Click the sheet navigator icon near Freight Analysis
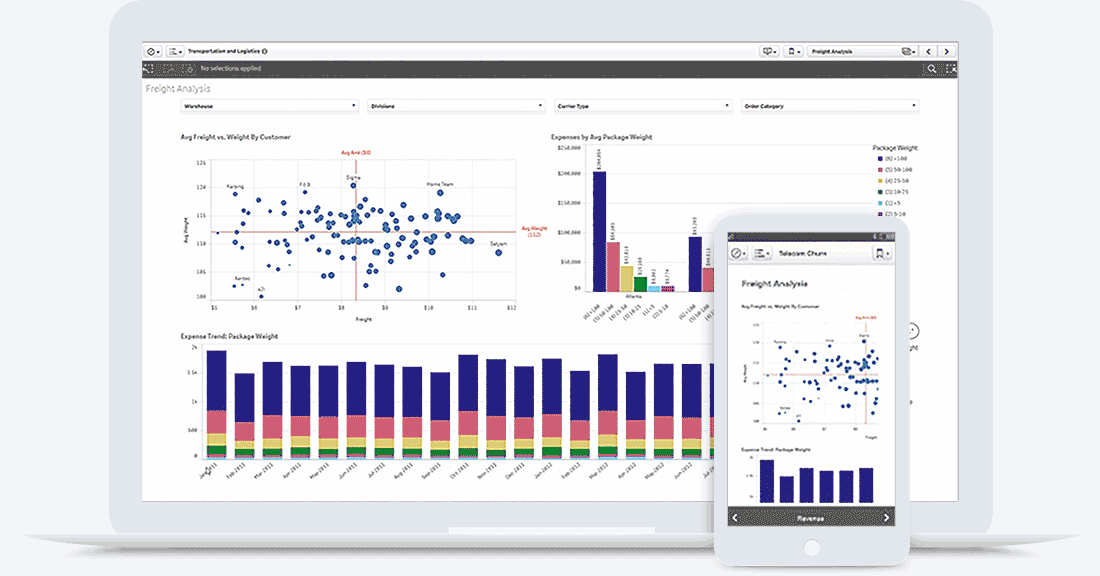This screenshot has width=1100, height=576. pyautogui.click(x=908, y=50)
